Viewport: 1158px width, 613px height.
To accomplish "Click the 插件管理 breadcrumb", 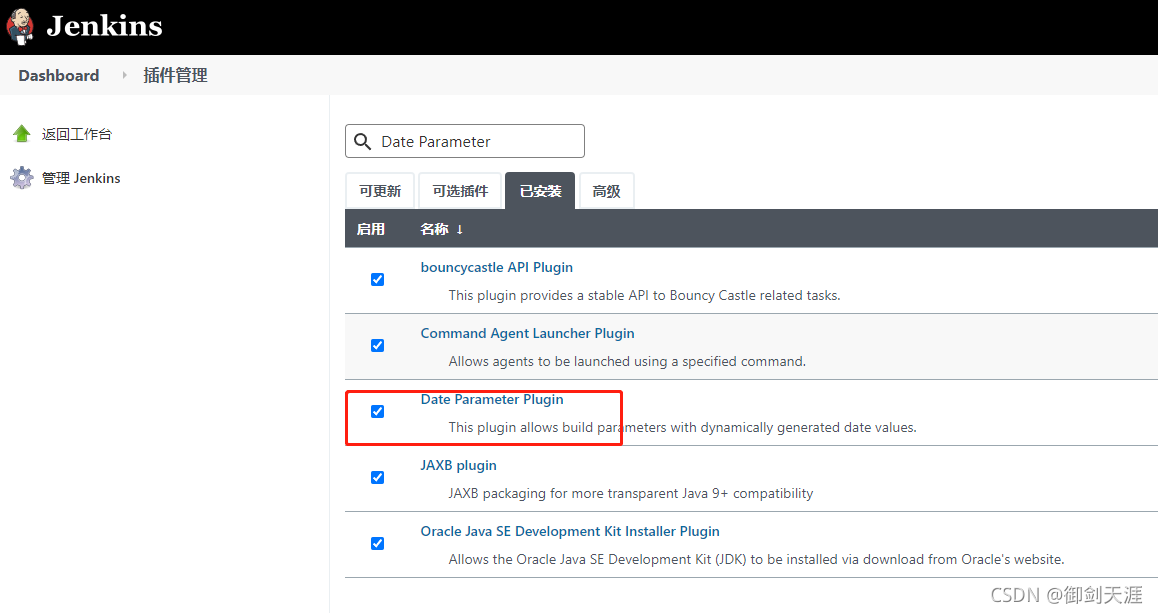I will coord(175,75).
